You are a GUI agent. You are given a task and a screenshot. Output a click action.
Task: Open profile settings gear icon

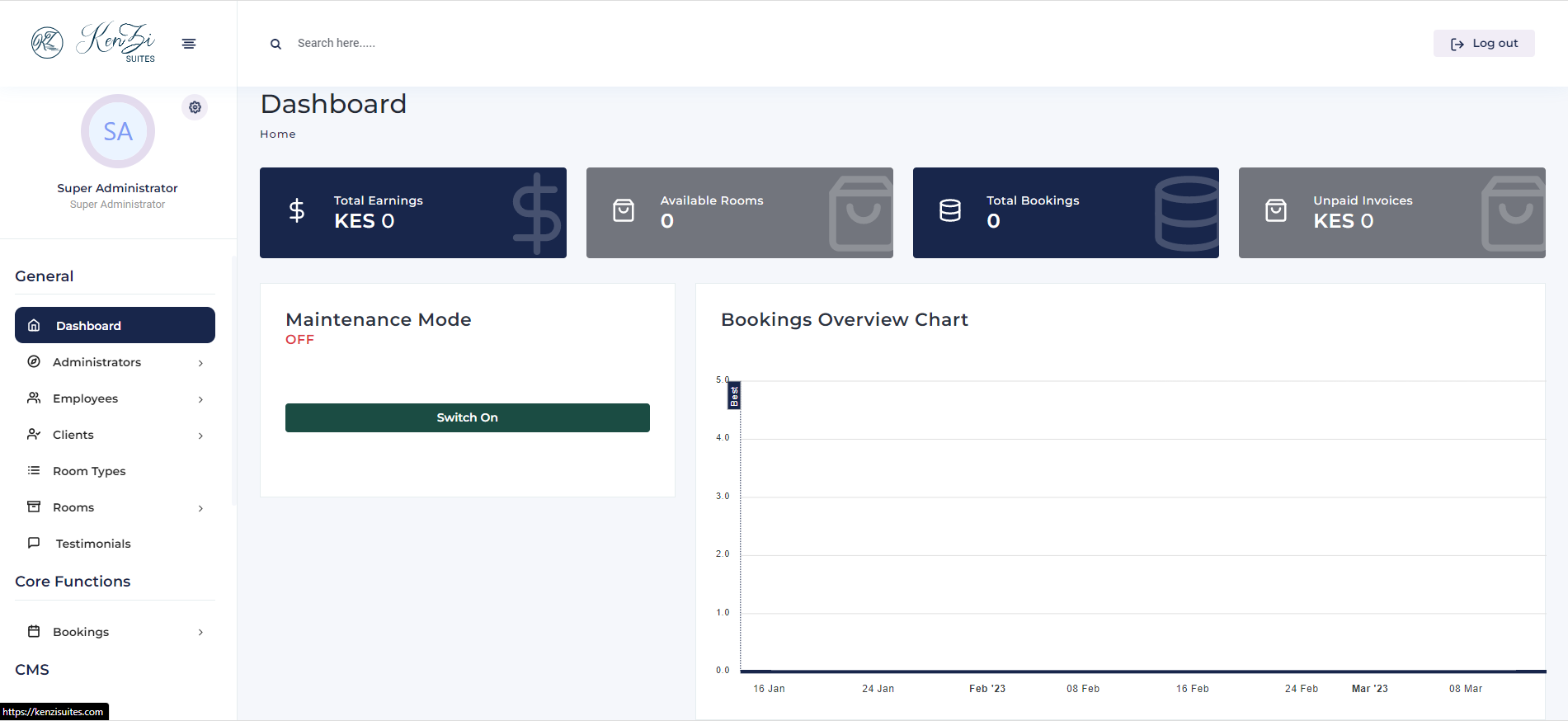[195, 107]
